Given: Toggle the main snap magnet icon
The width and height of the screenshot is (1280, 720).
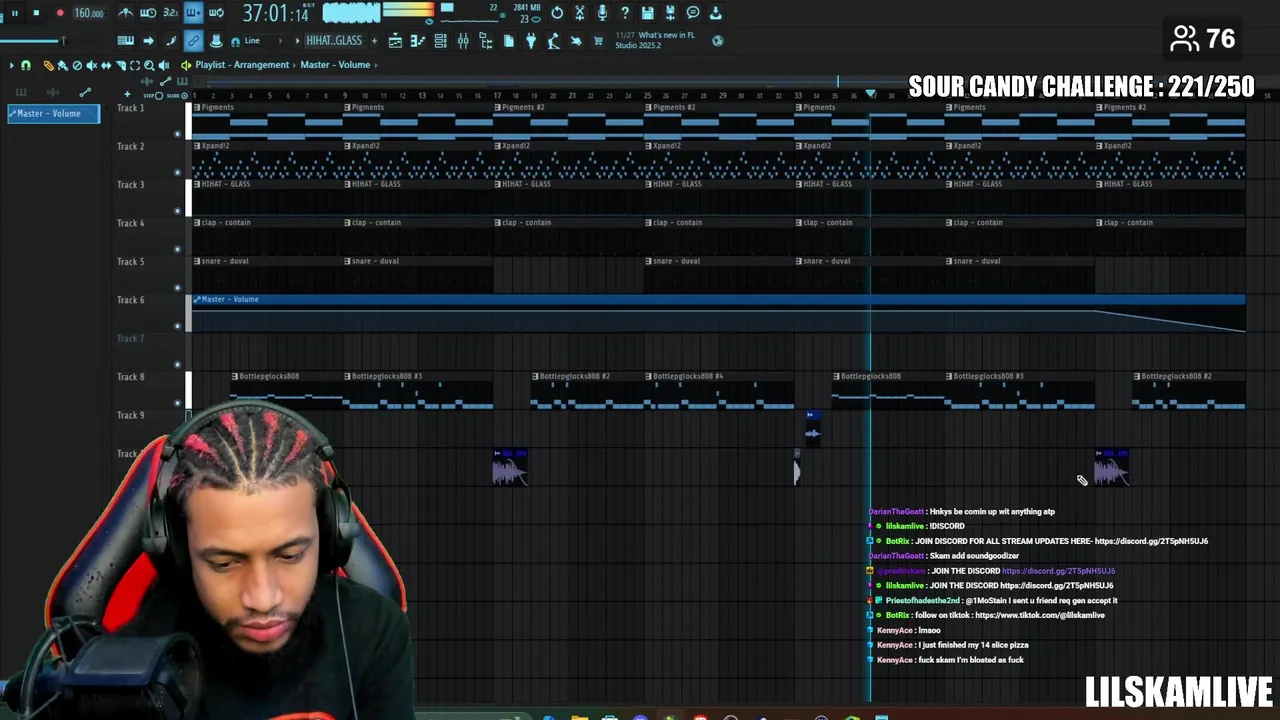Looking at the screenshot, I should pos(235,41).
